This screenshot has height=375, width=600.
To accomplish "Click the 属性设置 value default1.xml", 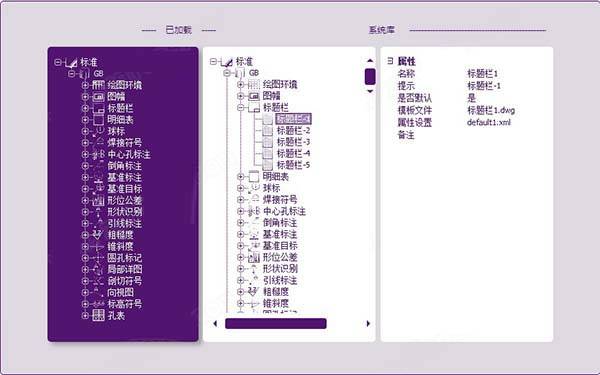I will tap(489, 122).
